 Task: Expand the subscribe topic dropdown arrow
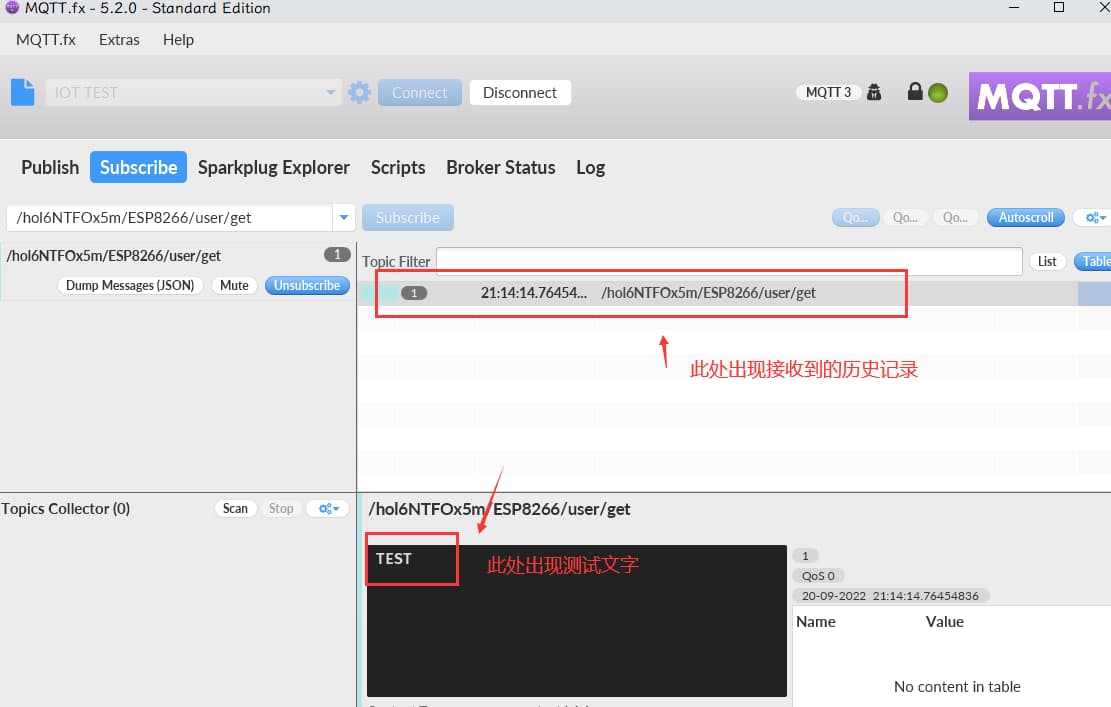[344, 217]
